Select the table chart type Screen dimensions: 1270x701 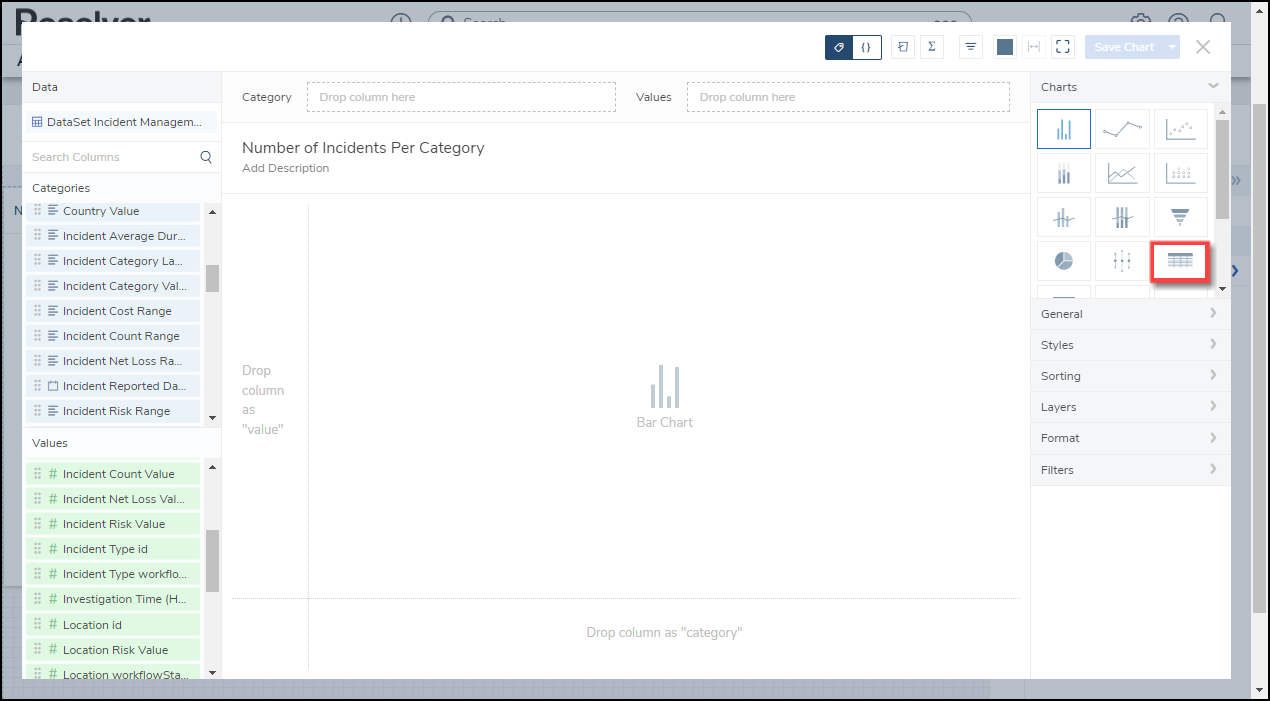tap(1180, 261)
